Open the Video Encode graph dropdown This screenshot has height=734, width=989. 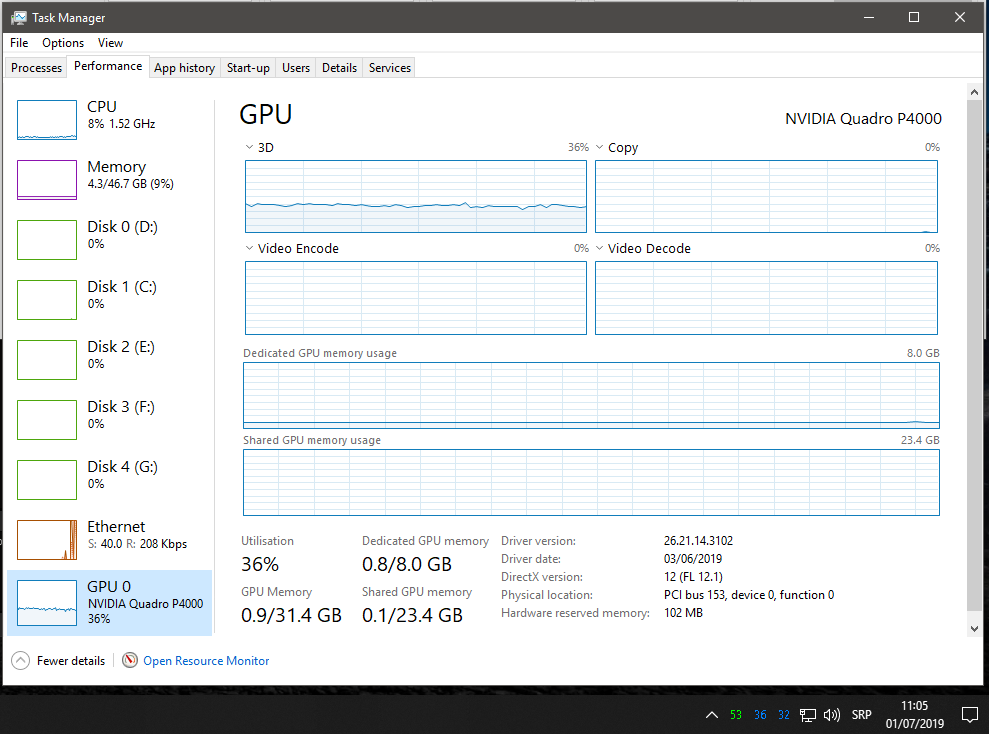click(x=250, y=249)
